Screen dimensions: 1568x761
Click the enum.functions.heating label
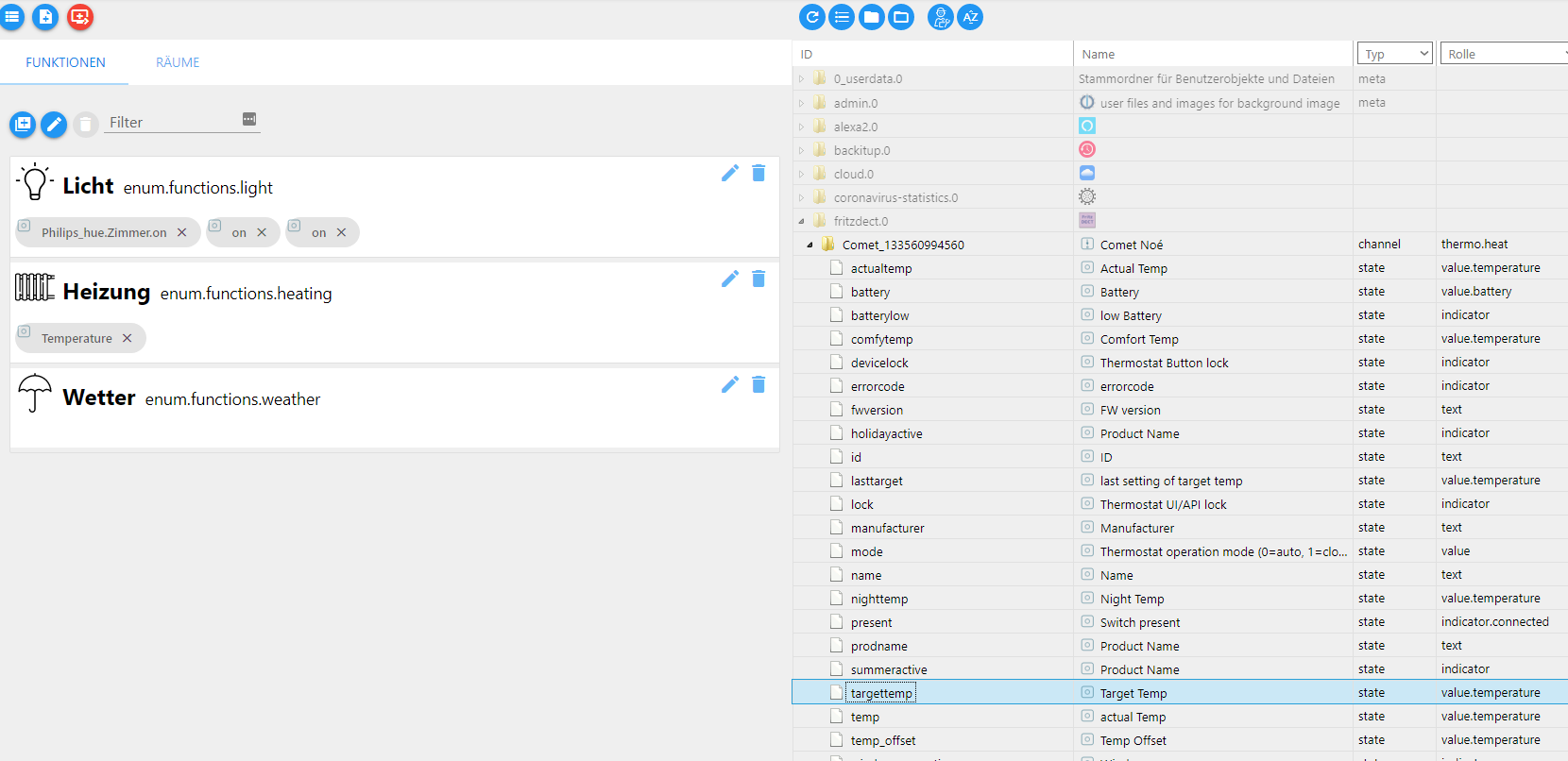tap(246, 294)
